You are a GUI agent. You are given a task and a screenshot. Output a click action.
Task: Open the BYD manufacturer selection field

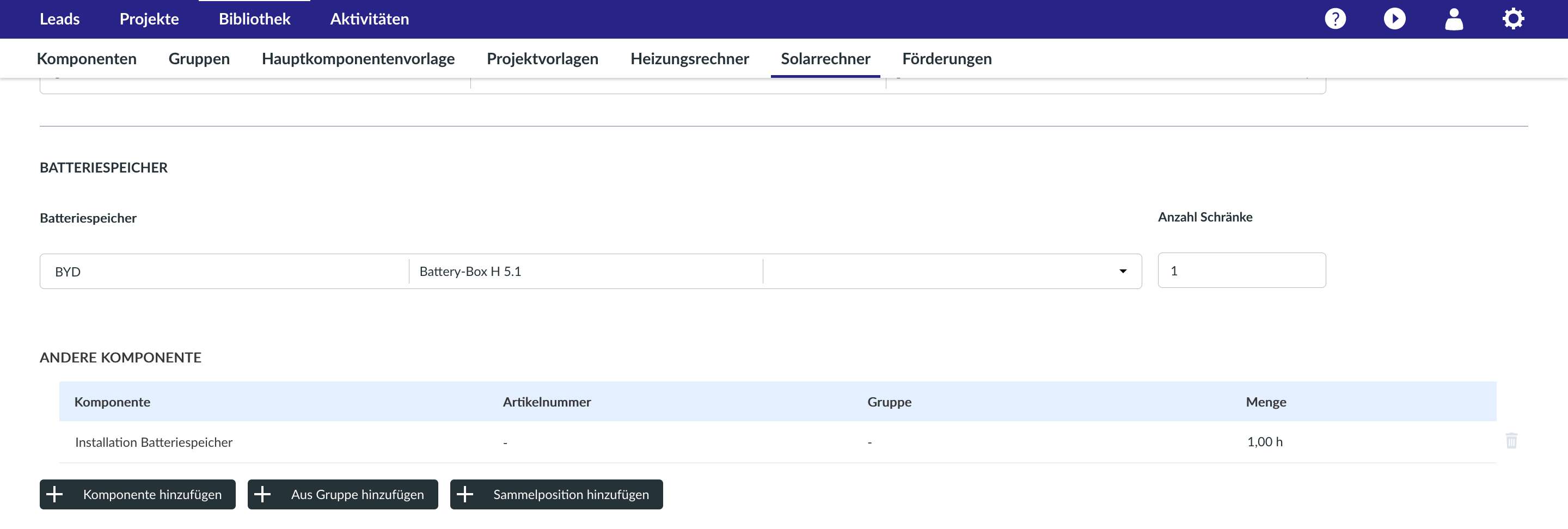click(224, 272)
